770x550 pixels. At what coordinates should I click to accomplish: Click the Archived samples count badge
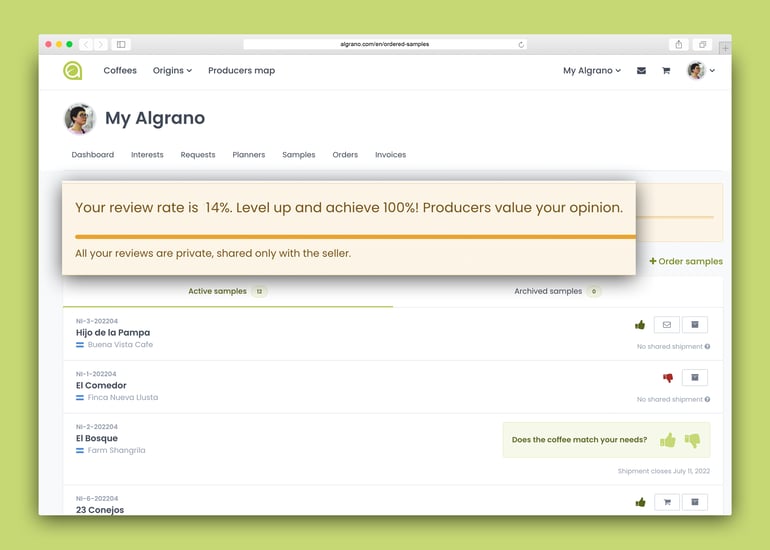(x=594, y=291)
